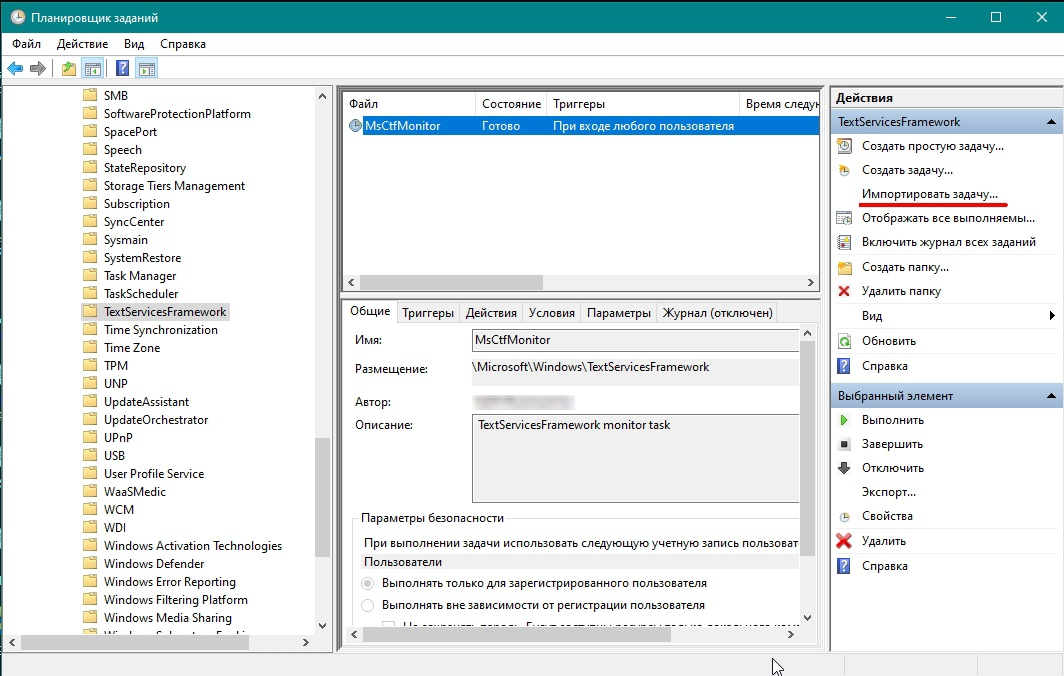Select the MsCtfMonitor task clock icon
This screenshot has height=676, width=1064.
[355, 126]
